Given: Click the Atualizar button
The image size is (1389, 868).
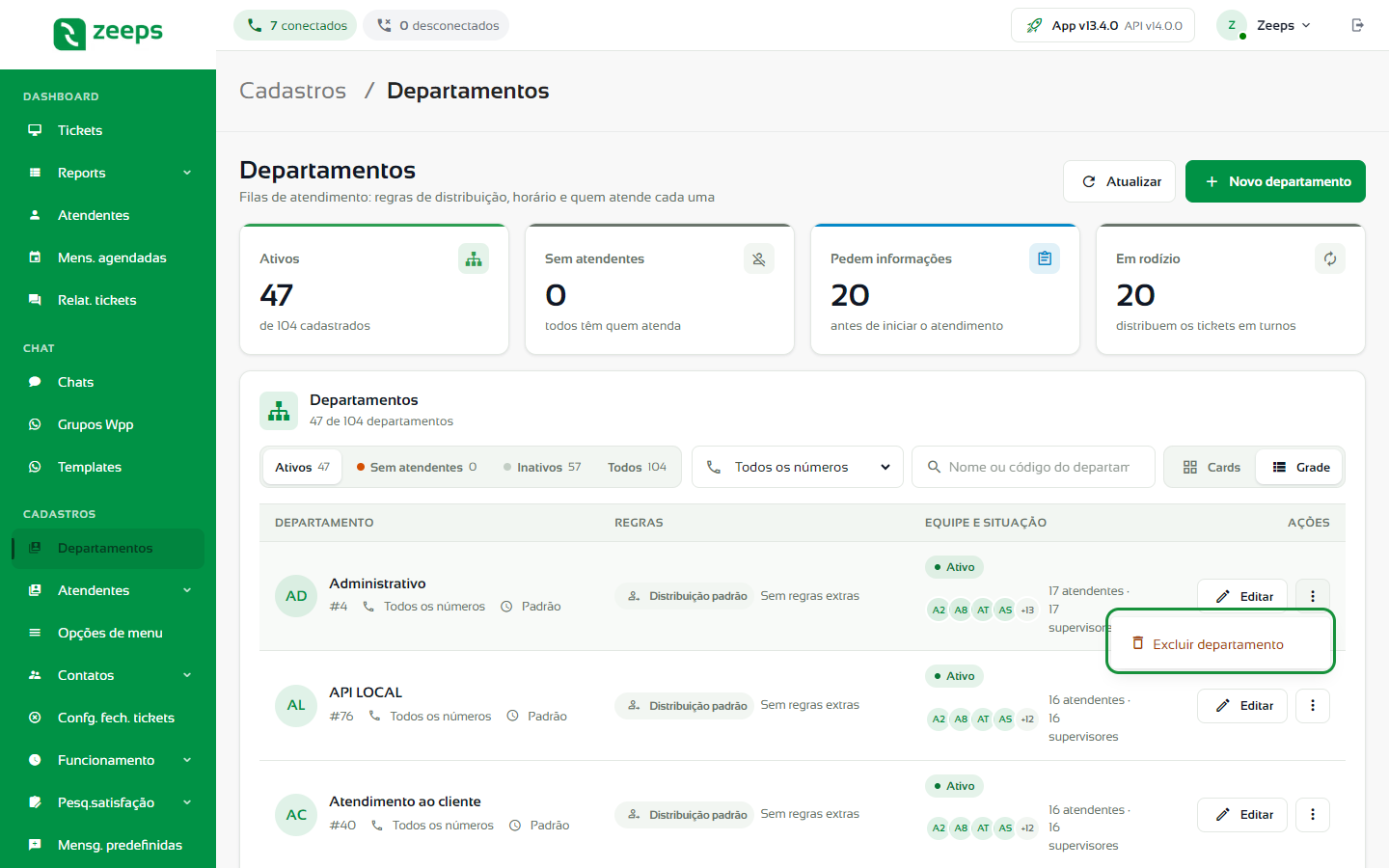Looking at the screenshot, I should tap(1119, 181).
